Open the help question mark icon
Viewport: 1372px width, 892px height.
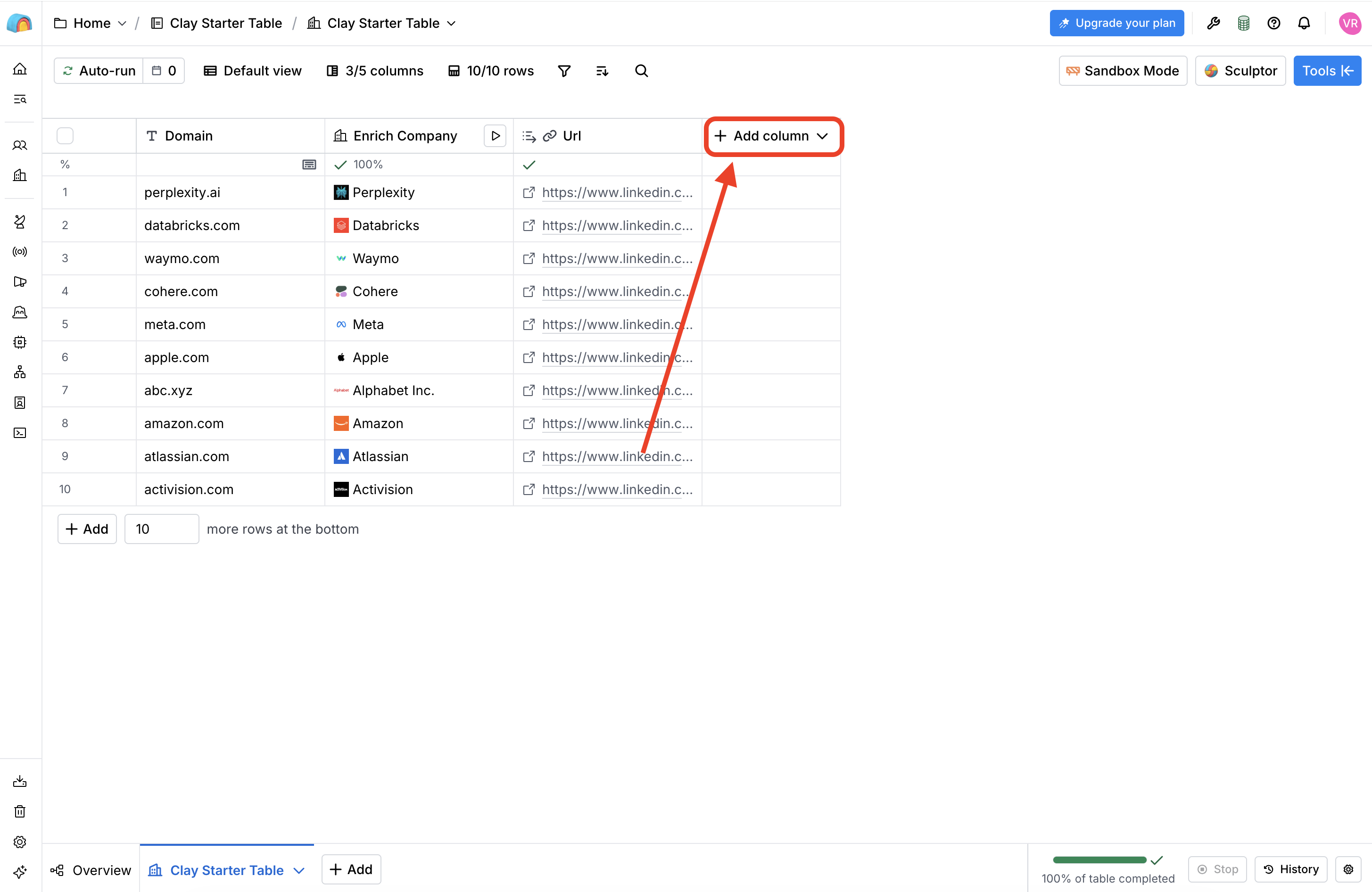(x=1274, y=23)
